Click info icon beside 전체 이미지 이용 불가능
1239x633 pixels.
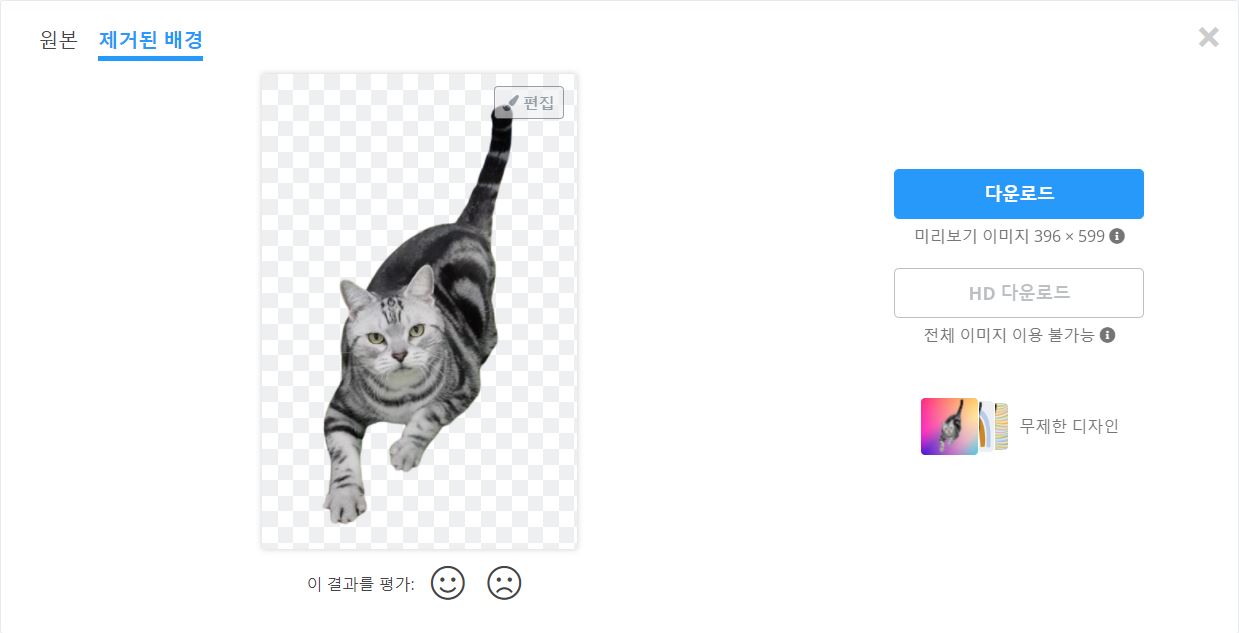coord(1107,335)
